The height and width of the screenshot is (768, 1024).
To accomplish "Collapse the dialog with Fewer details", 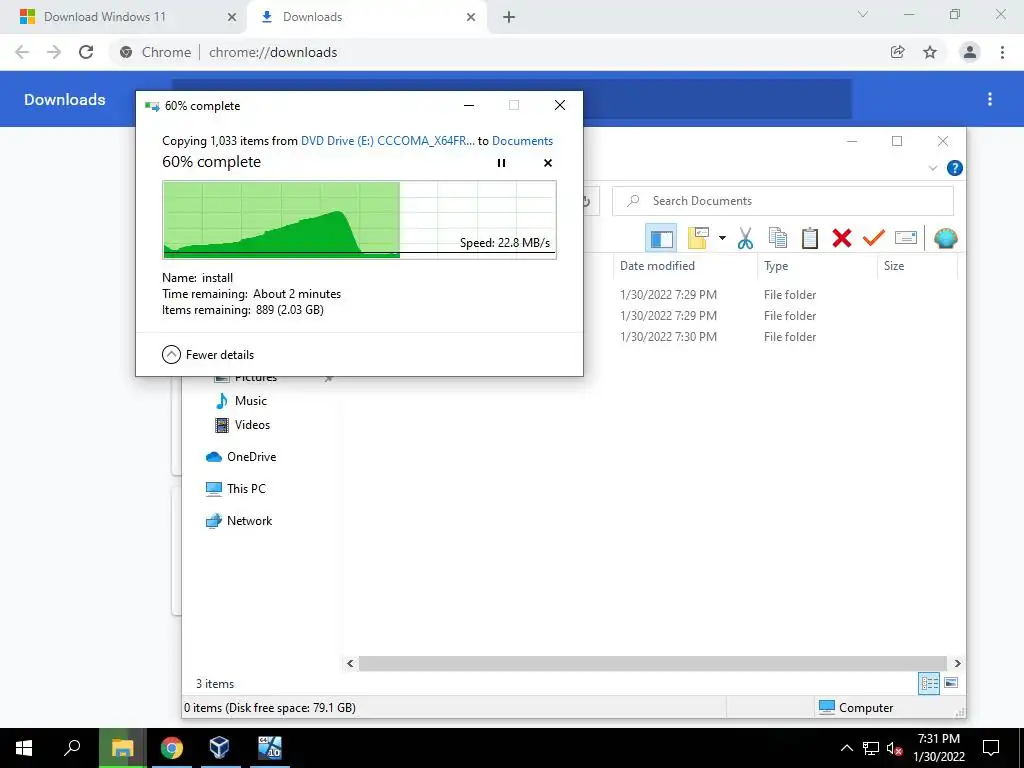I will [x=208, y=355].
